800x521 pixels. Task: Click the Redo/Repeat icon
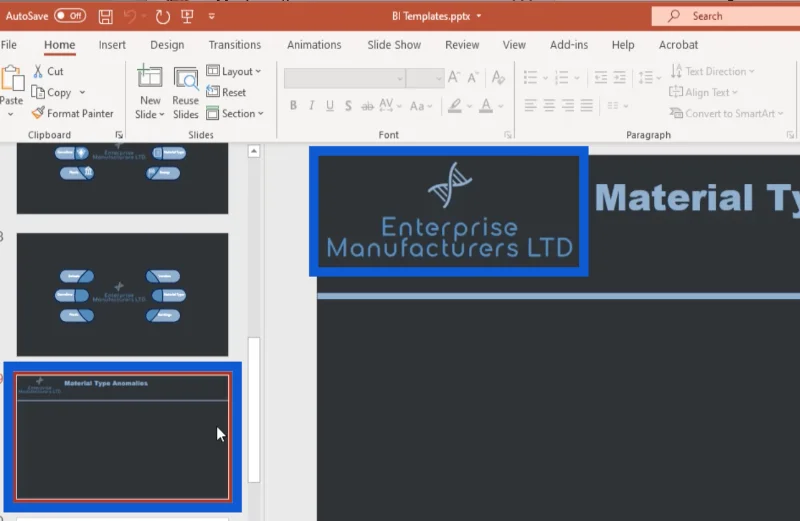[162, 17]
